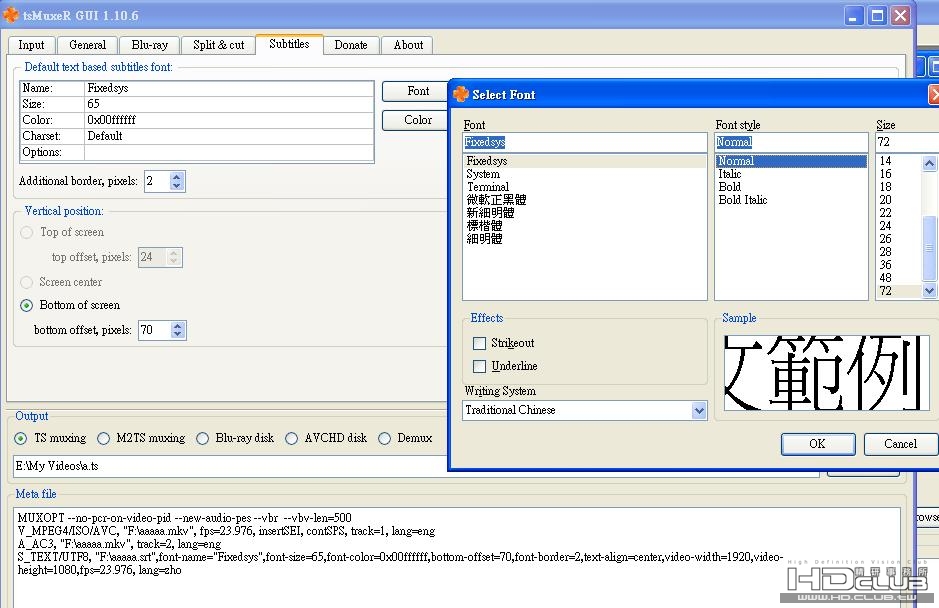The image size is (939, 608).
Task: Select 細明體 font
Action: point(584,239)
